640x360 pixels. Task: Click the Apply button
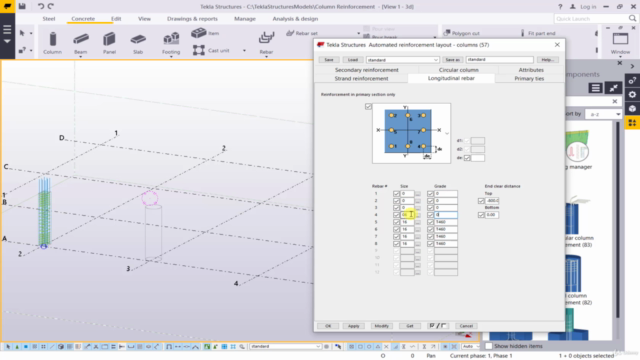point(353,326)
